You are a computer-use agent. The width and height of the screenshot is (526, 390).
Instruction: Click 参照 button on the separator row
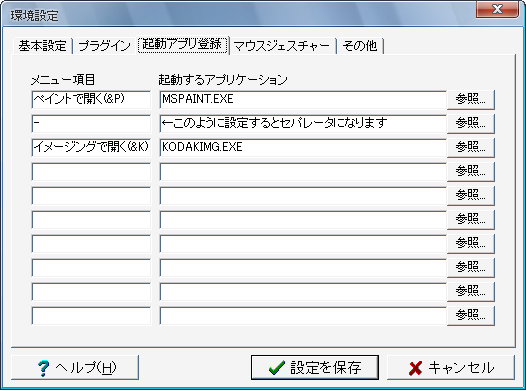(471, 123)
